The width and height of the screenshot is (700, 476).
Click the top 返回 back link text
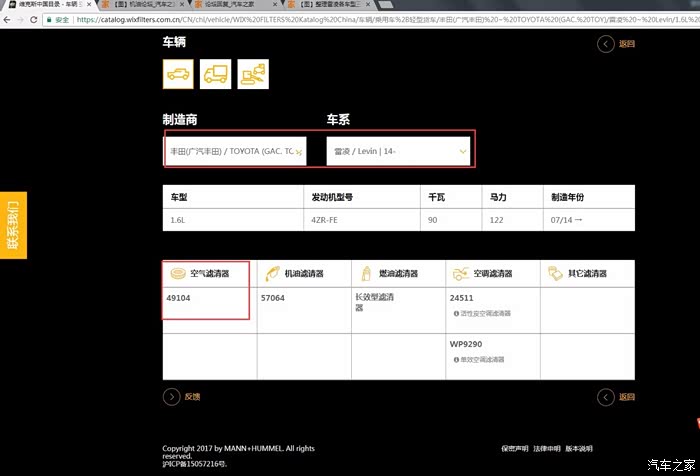[x=627, y=44]
